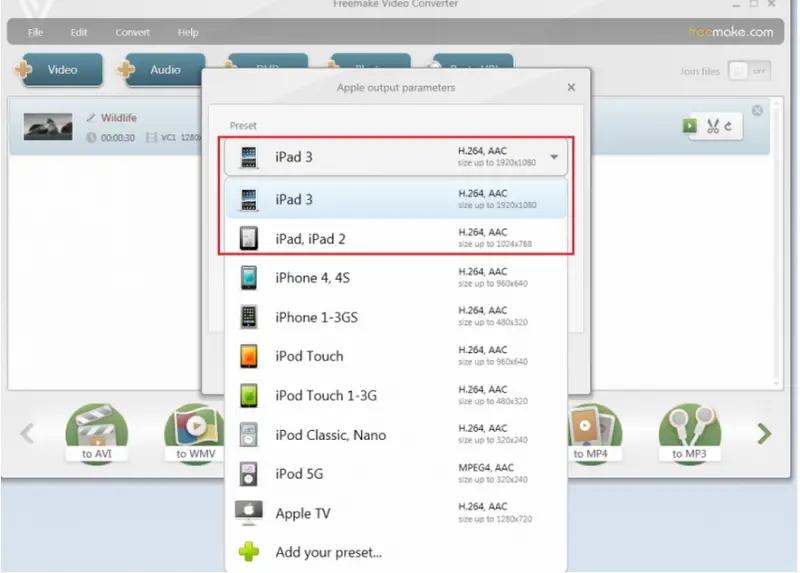Select the iPad, iPad 2 preset
800x573 pixels.
click(396, 238)
